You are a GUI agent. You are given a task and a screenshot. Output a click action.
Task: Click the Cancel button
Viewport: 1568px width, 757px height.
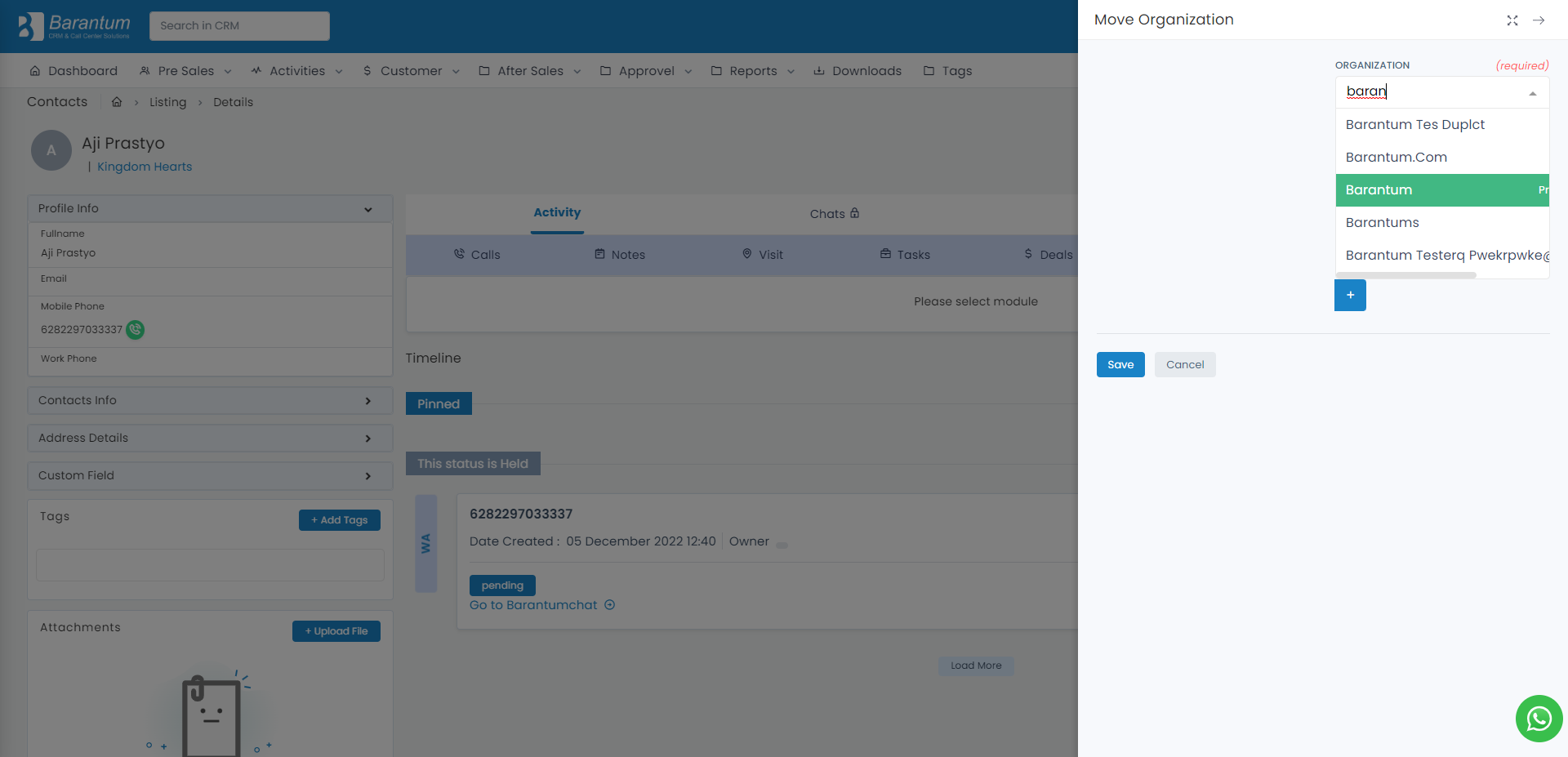point(1185,364)
